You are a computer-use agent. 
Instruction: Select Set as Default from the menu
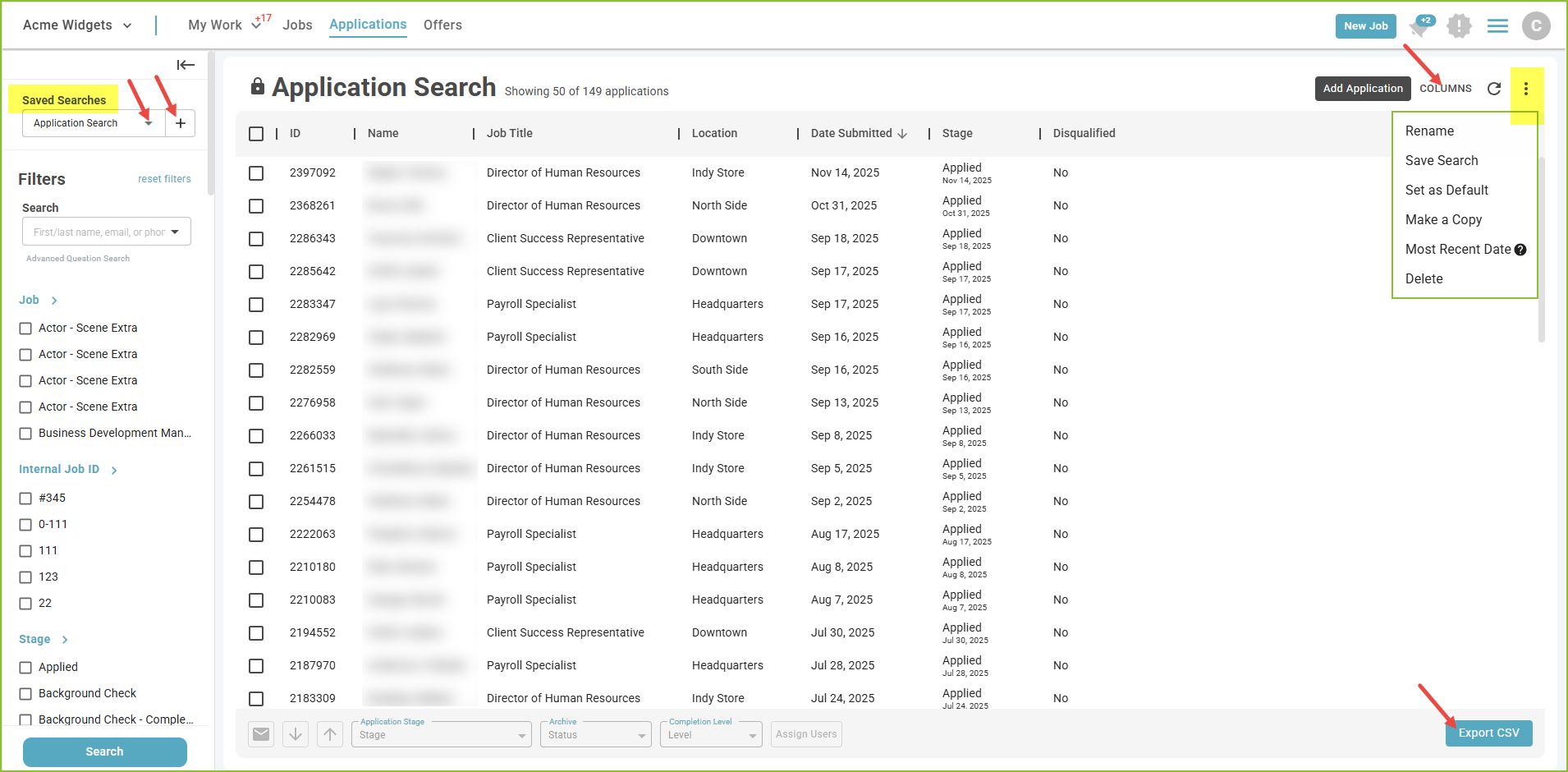pyautogui.click(x=1447, y=191)
